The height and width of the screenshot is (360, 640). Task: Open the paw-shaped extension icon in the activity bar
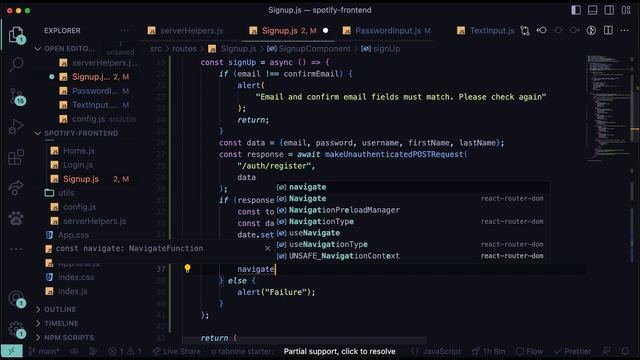click(x=16, y=218)
